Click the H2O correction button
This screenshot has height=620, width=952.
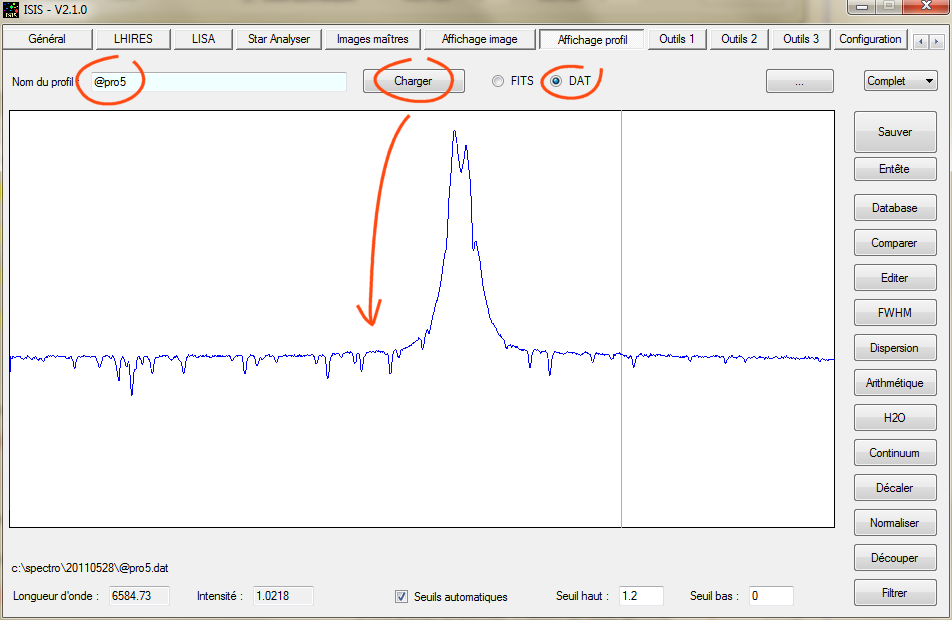click(894, 418)
